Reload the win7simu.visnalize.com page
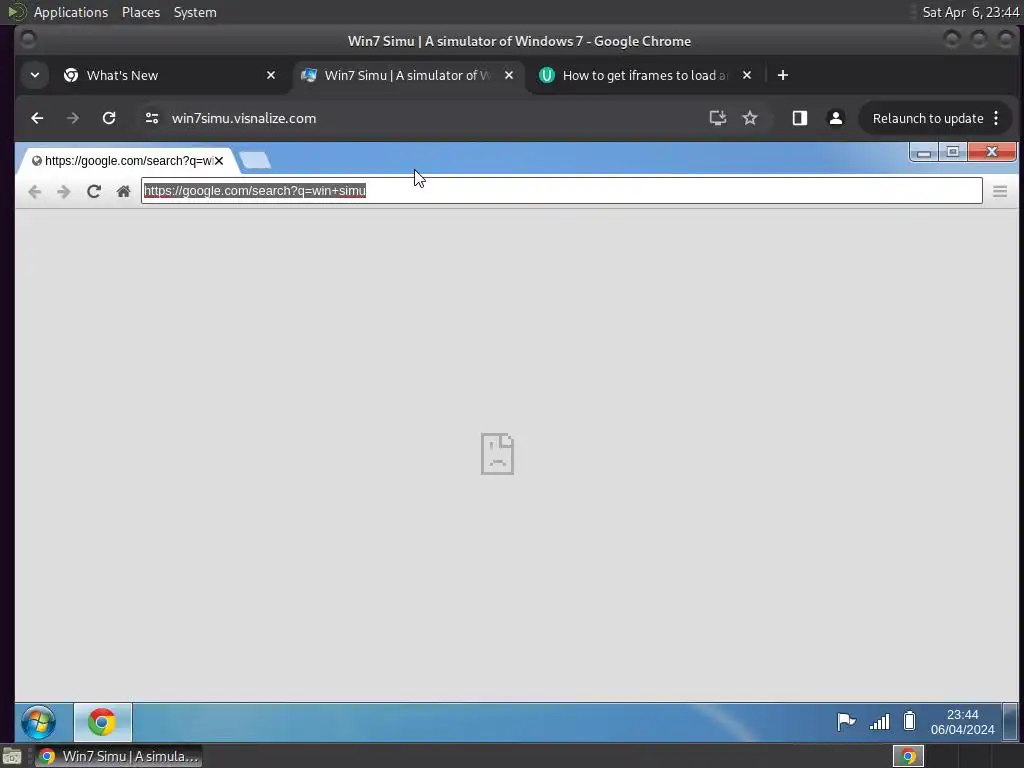Screen dimensions: 1024x768 point(109,118)
